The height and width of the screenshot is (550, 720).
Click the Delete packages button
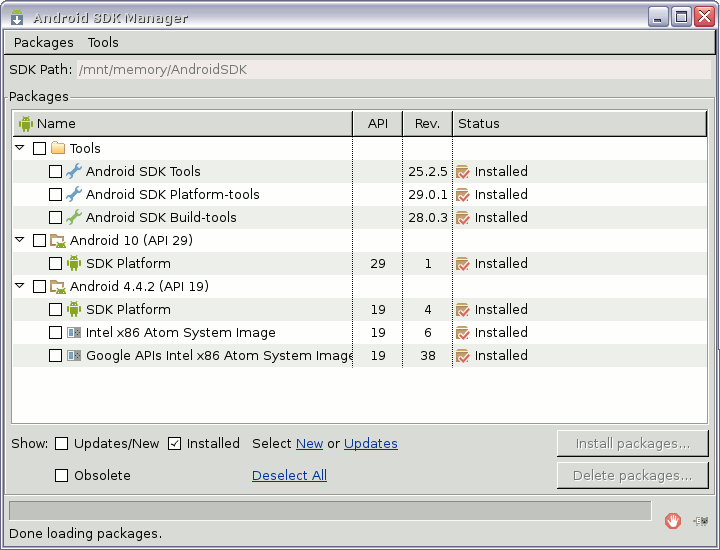(632, 476)
